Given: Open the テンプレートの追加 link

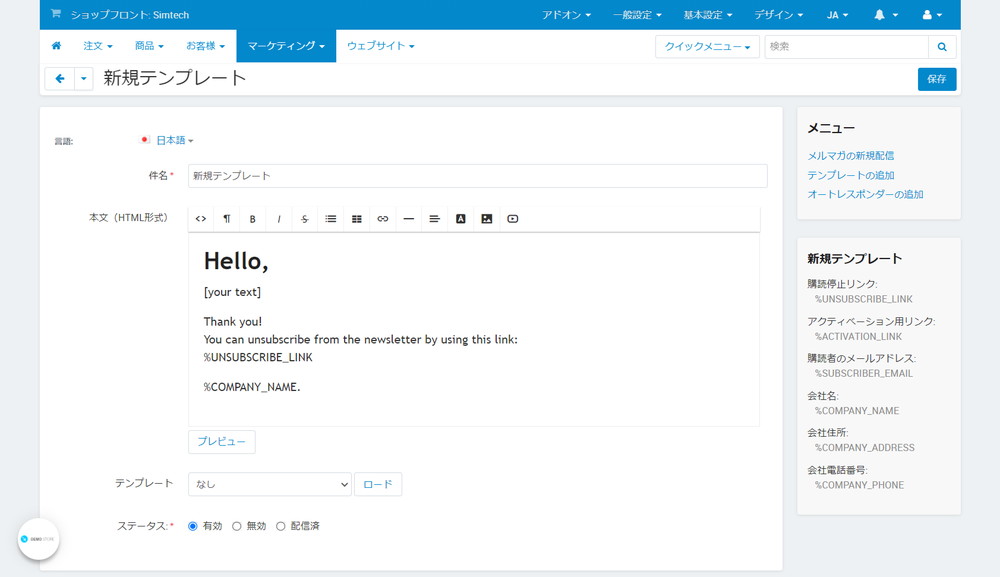Looking at the screenshot, I should point(851,175).
